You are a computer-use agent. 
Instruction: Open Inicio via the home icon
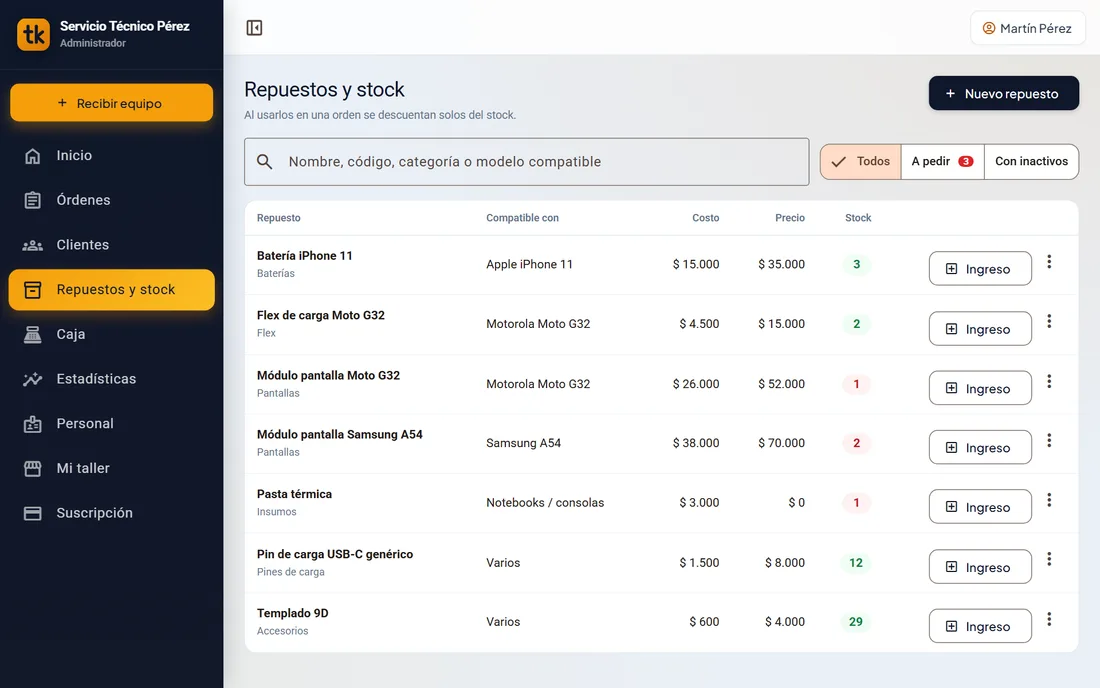(32, 156)
